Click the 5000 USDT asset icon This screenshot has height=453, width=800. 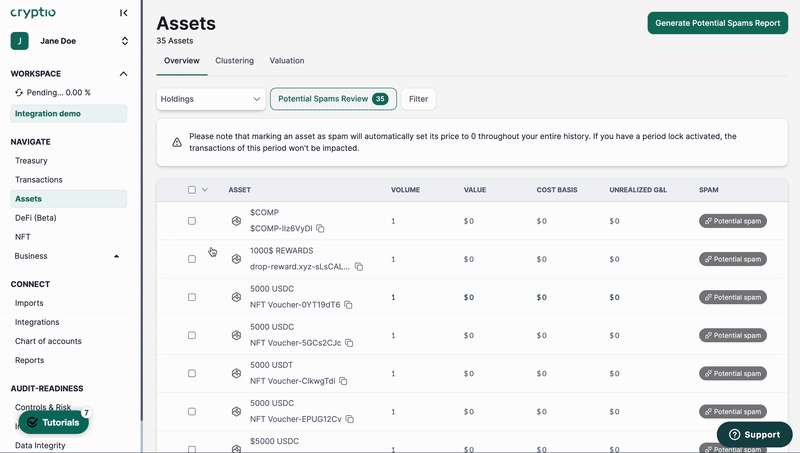click(x=236, y=373)
